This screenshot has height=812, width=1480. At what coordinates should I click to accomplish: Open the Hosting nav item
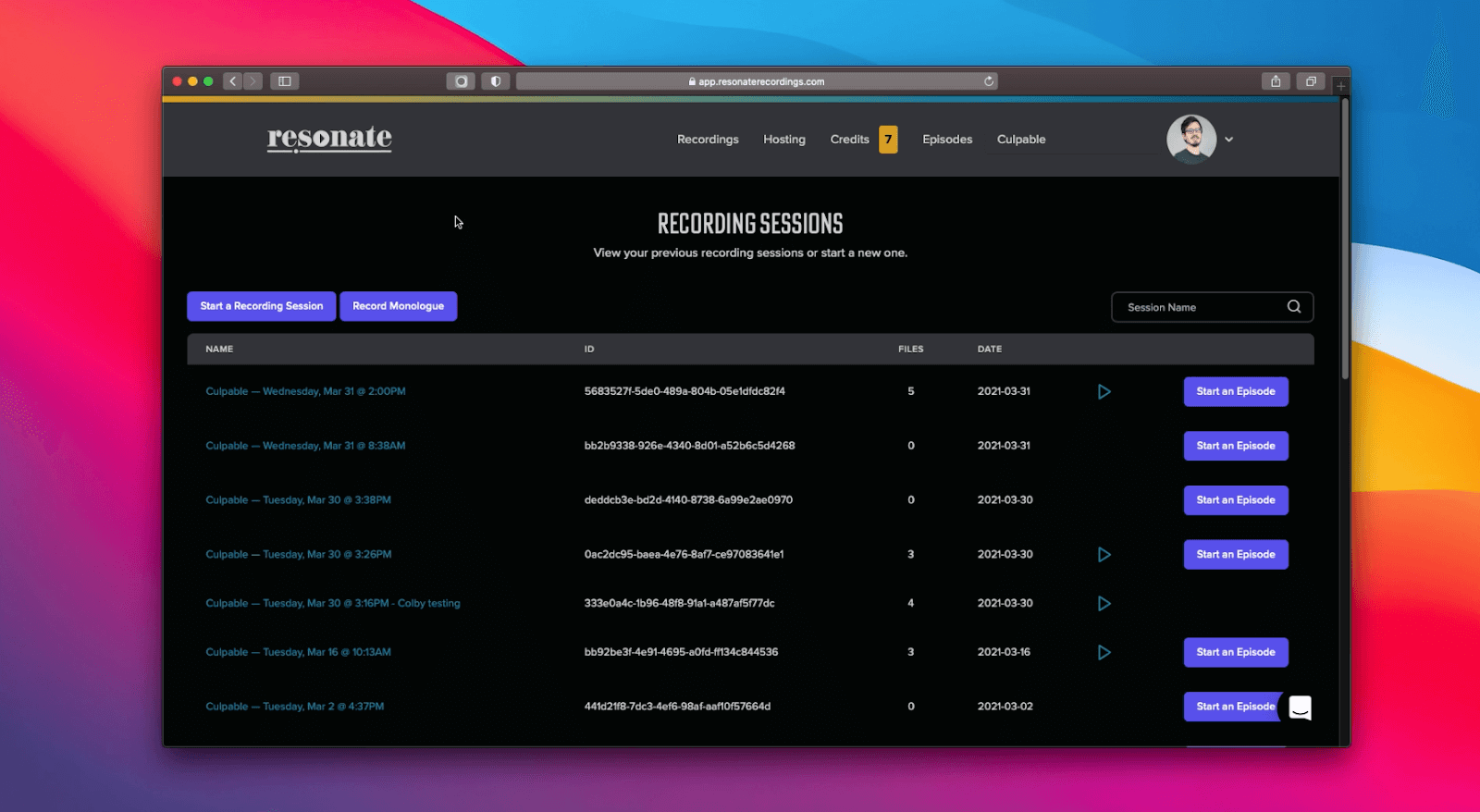784,140
